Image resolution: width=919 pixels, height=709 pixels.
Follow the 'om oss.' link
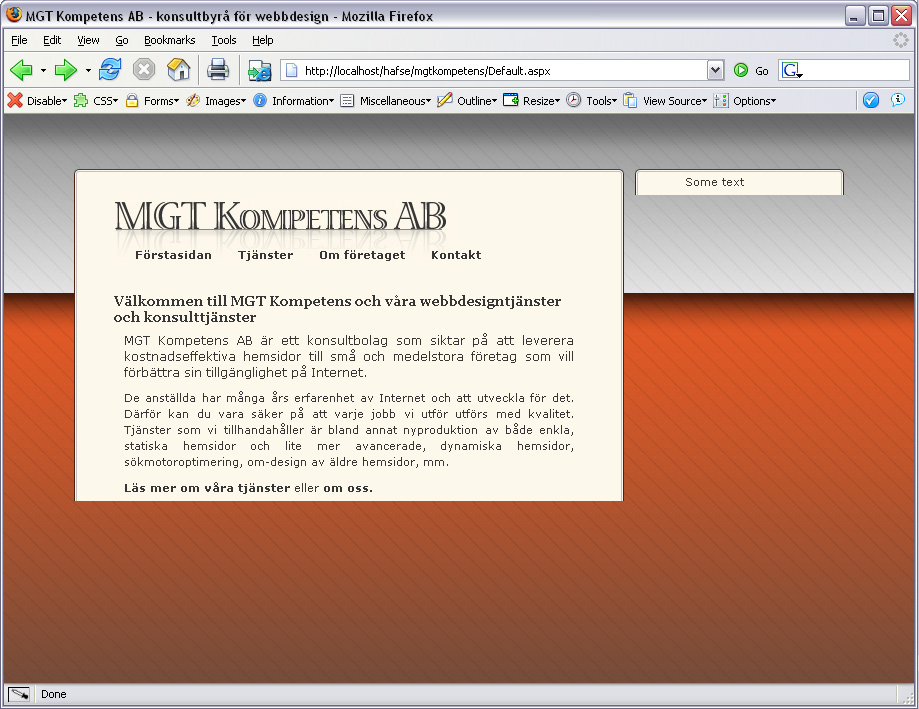348,488
